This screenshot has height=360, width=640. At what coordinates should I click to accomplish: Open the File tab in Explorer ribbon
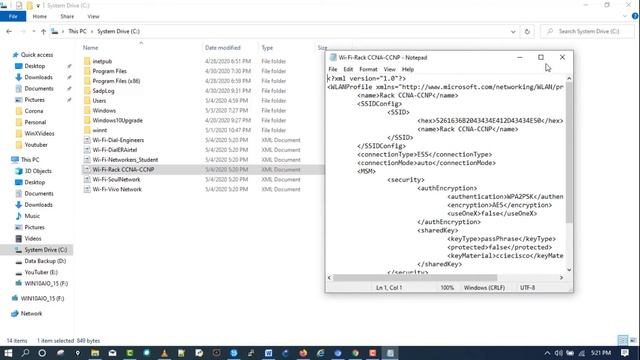point(13,16)
